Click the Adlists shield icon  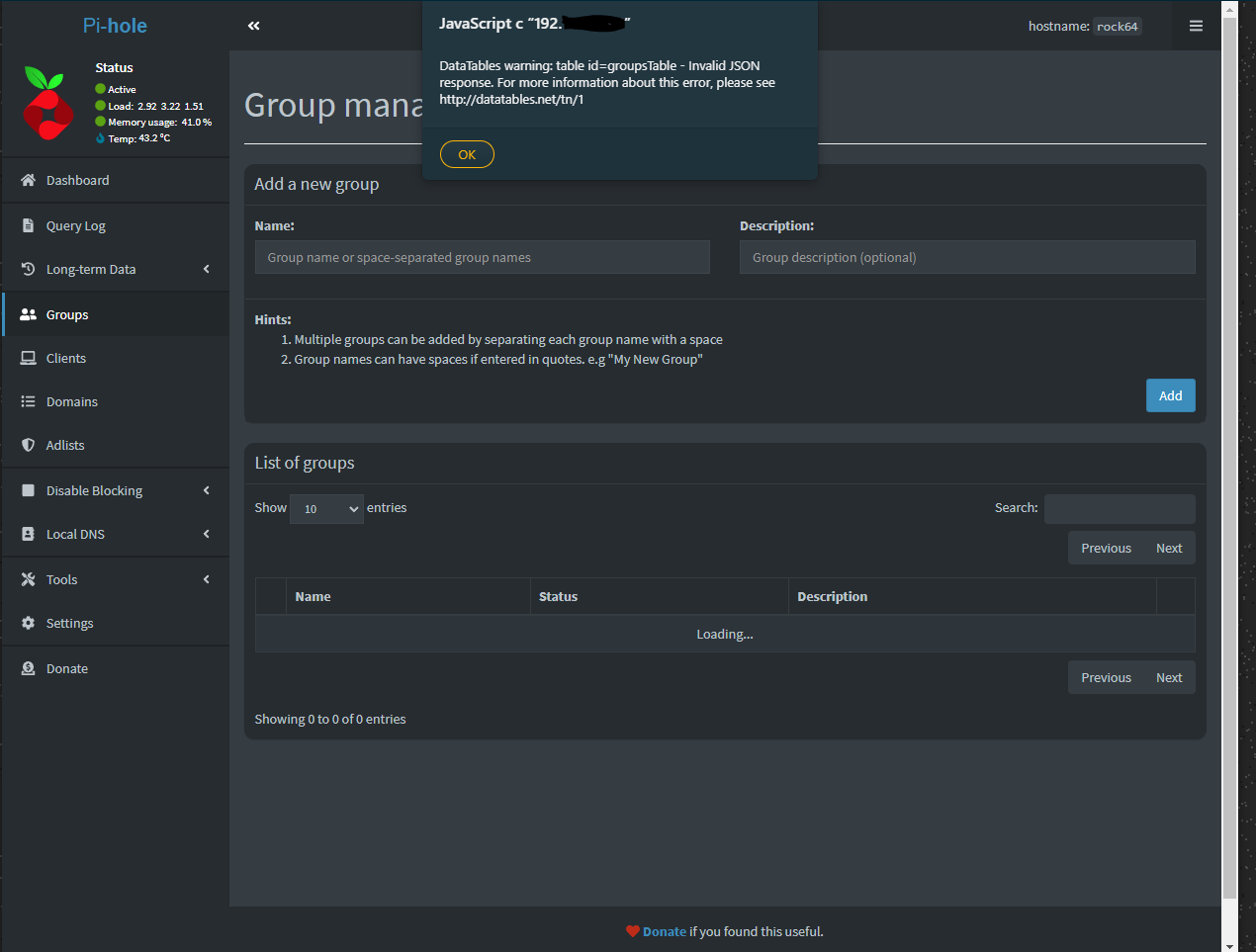(28, 445)
